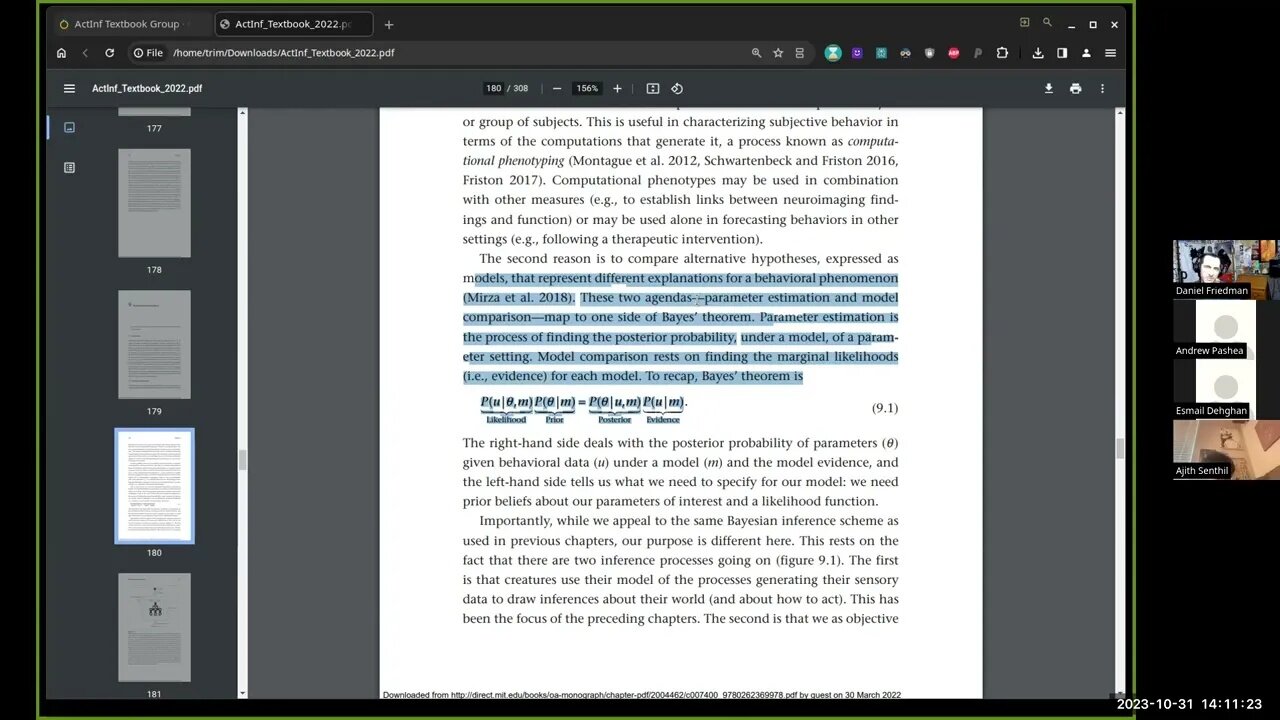Click the shield lock extension icon
Viewport: 1280px width, 720px height.
(929, 53)
